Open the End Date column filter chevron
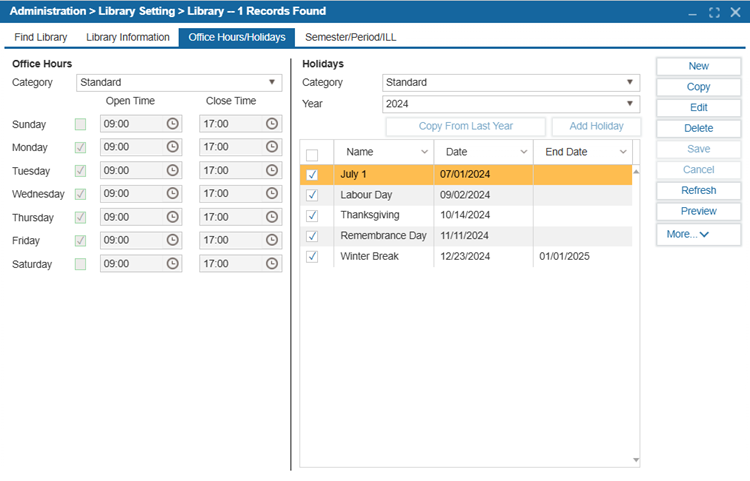Image resolution: width=750 pixels, height=481 pixels. coord(623,152)
